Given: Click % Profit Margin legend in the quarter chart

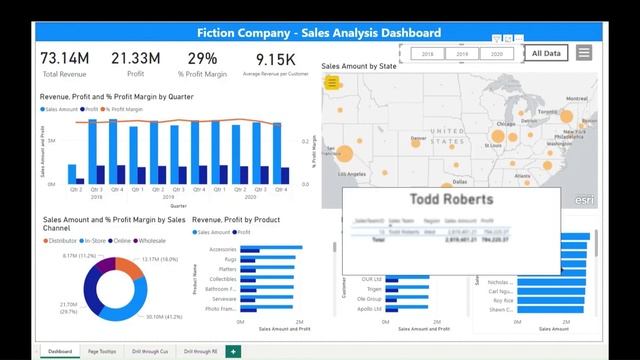Looking at the screenshot, I should pos(122,109).
